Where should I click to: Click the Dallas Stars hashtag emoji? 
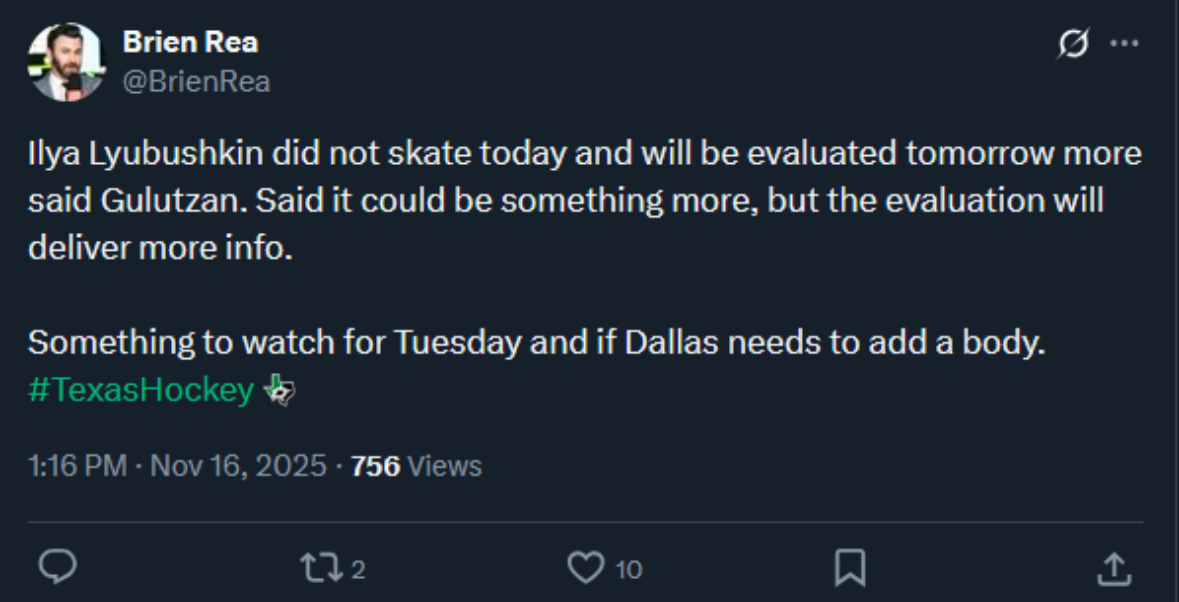pyautogui.click(x=278, y=391)
